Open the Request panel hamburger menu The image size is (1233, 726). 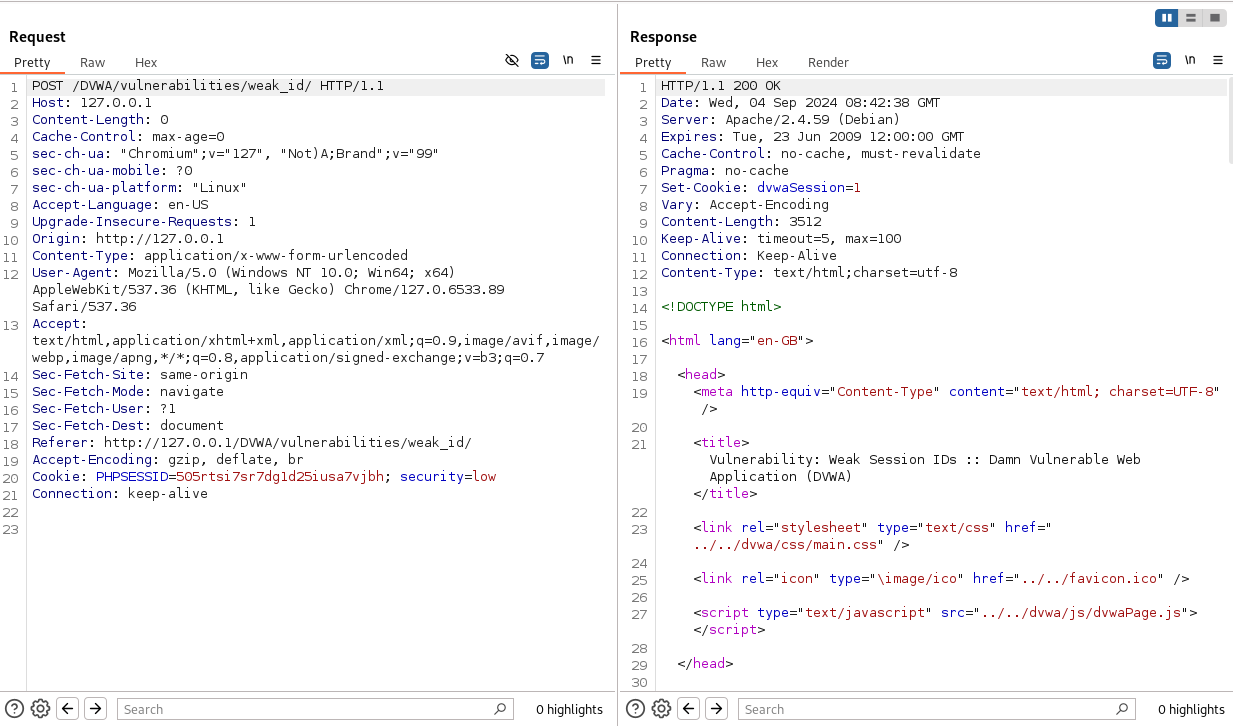[596, 61]
